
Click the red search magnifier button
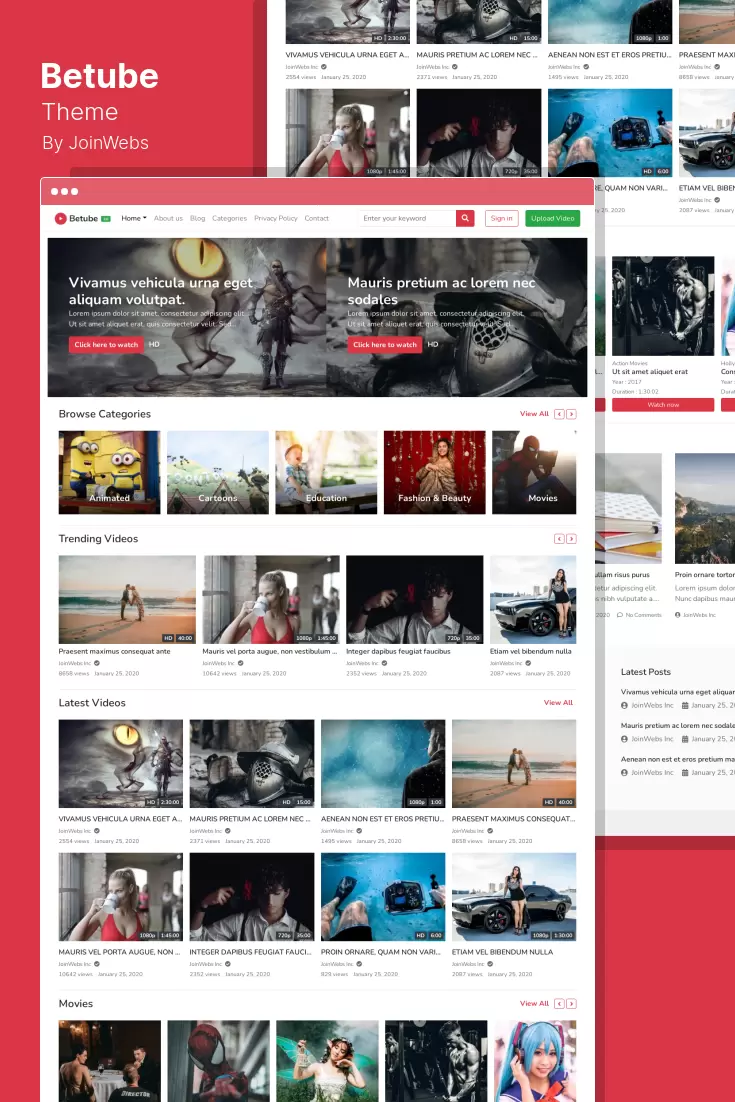click(x=465, y=219)
